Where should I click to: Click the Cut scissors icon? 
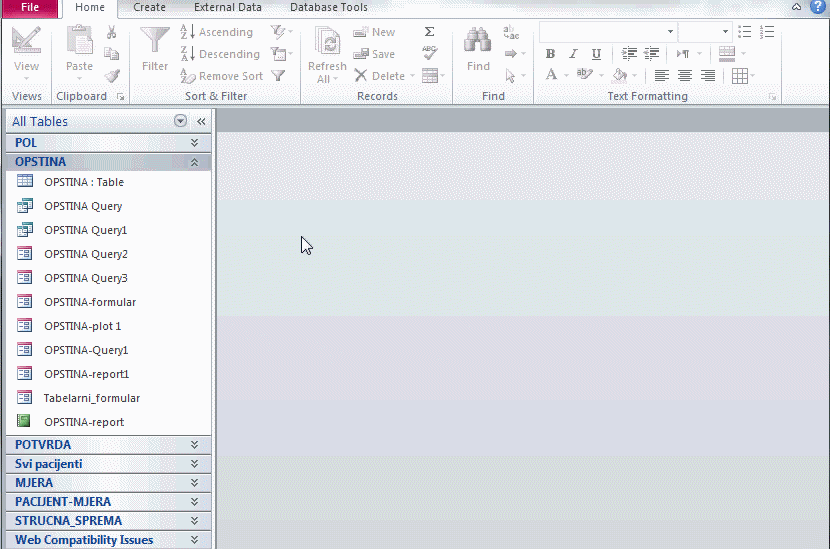tap(112, 32)
